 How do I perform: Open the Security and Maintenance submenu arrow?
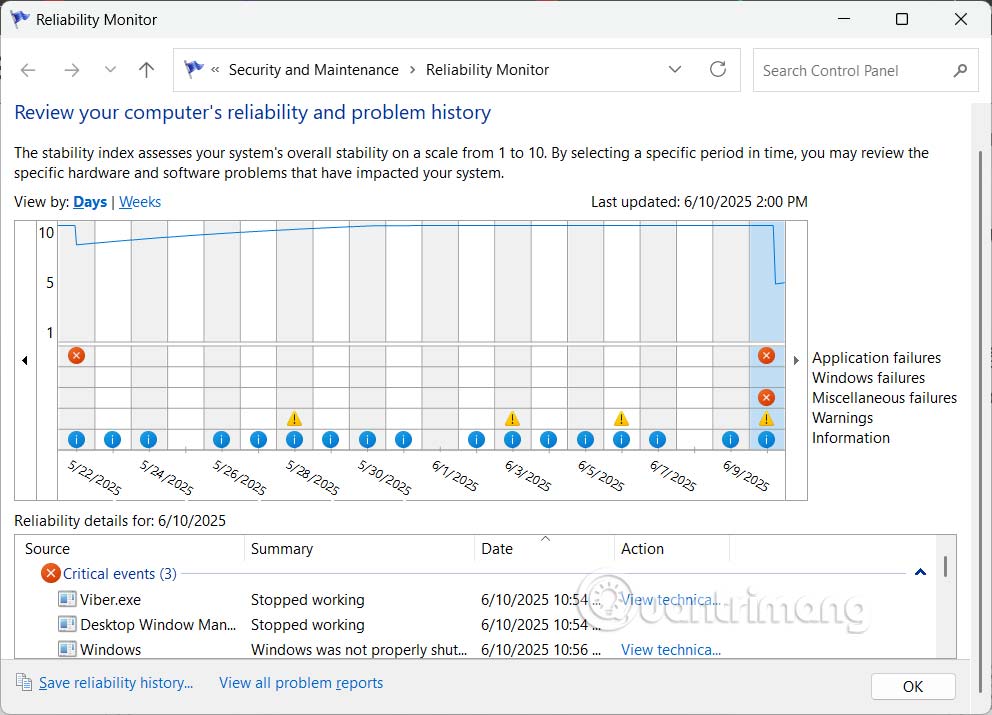(412, 70)
